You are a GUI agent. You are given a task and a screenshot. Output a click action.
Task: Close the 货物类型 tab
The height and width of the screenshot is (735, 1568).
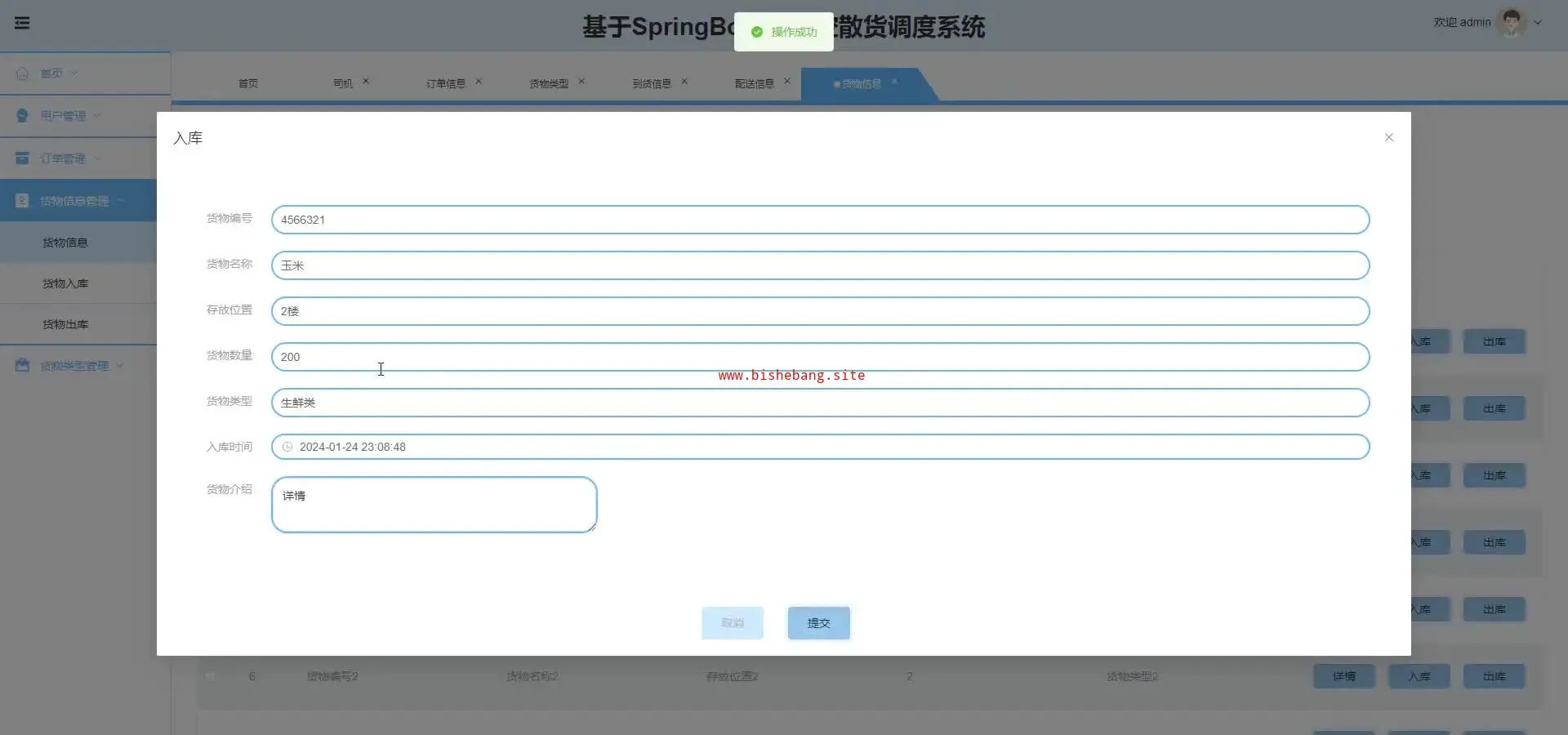(x=581, y=81)
